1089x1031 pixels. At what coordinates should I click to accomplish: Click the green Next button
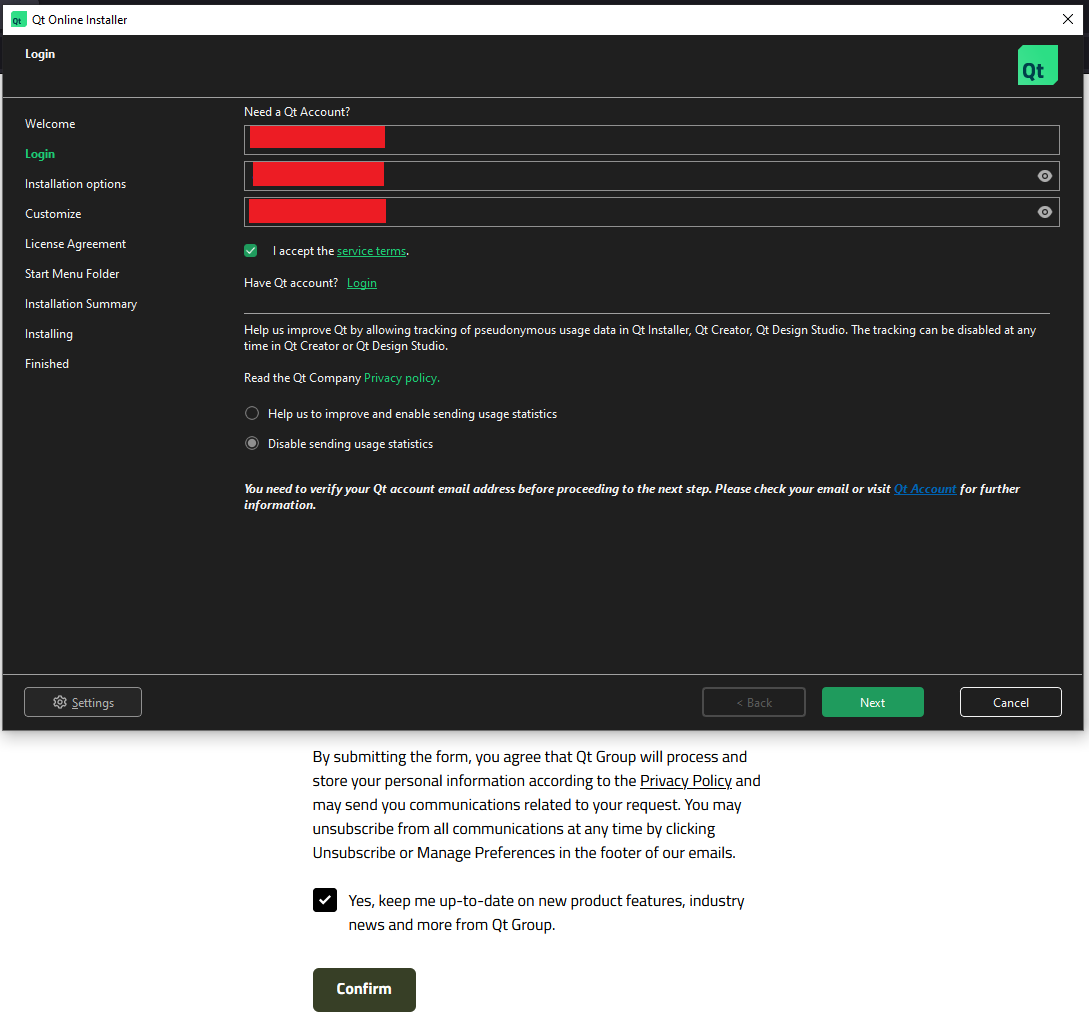coord(872,702)
